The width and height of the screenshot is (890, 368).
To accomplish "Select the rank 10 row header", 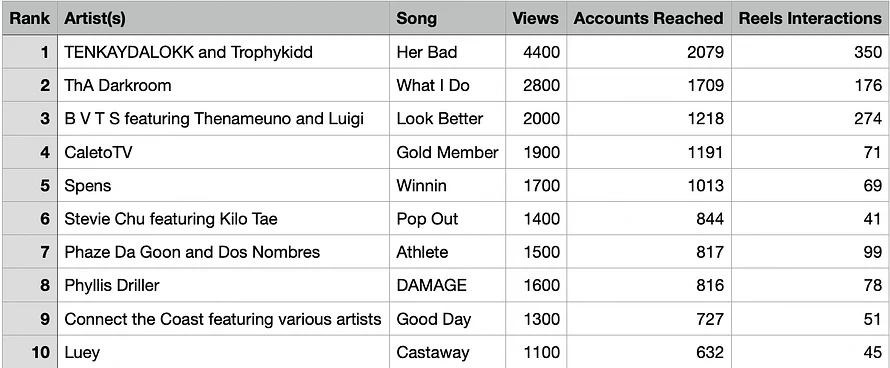I will pos(30,352).
